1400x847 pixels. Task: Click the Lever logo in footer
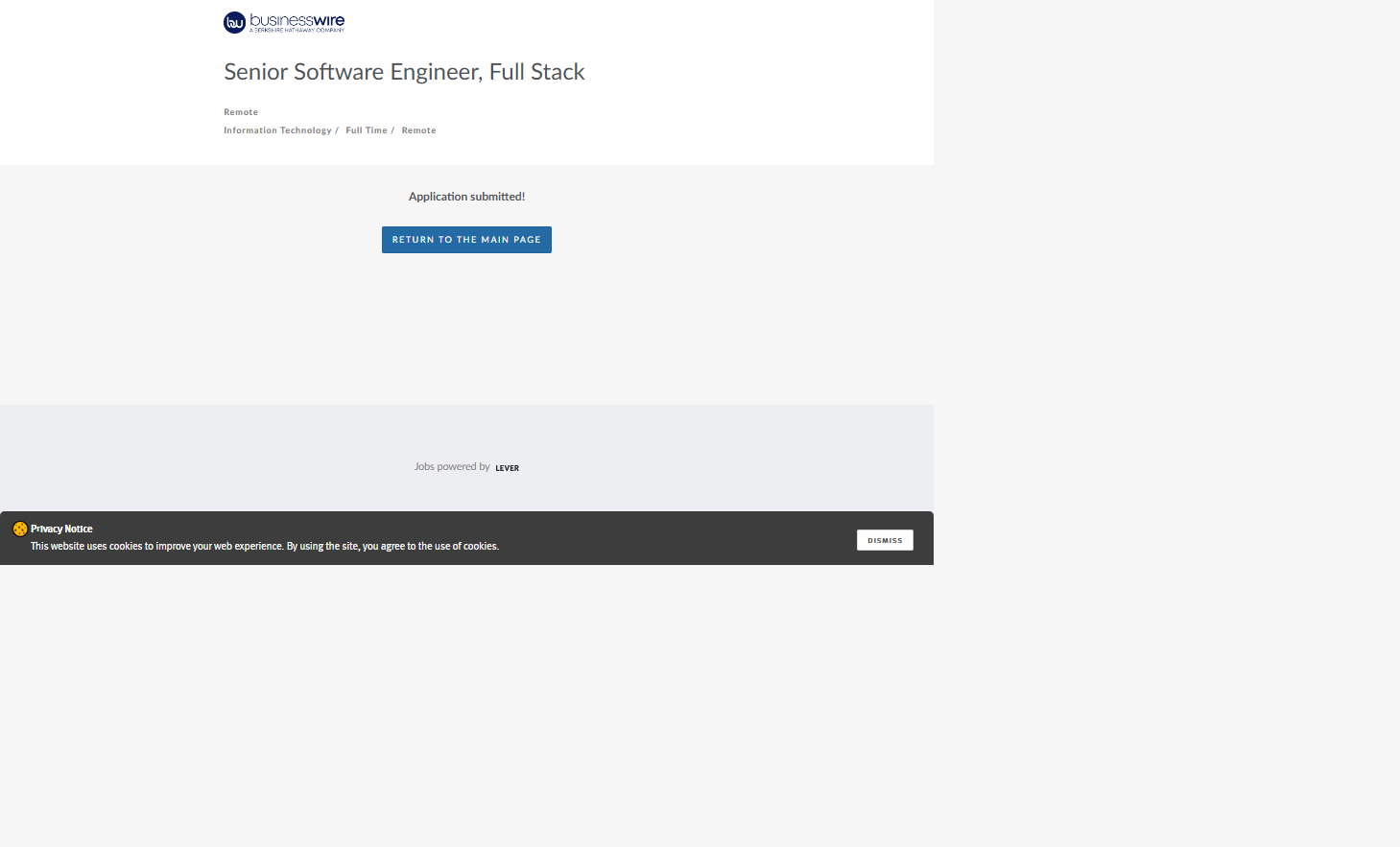pos(507,468)
